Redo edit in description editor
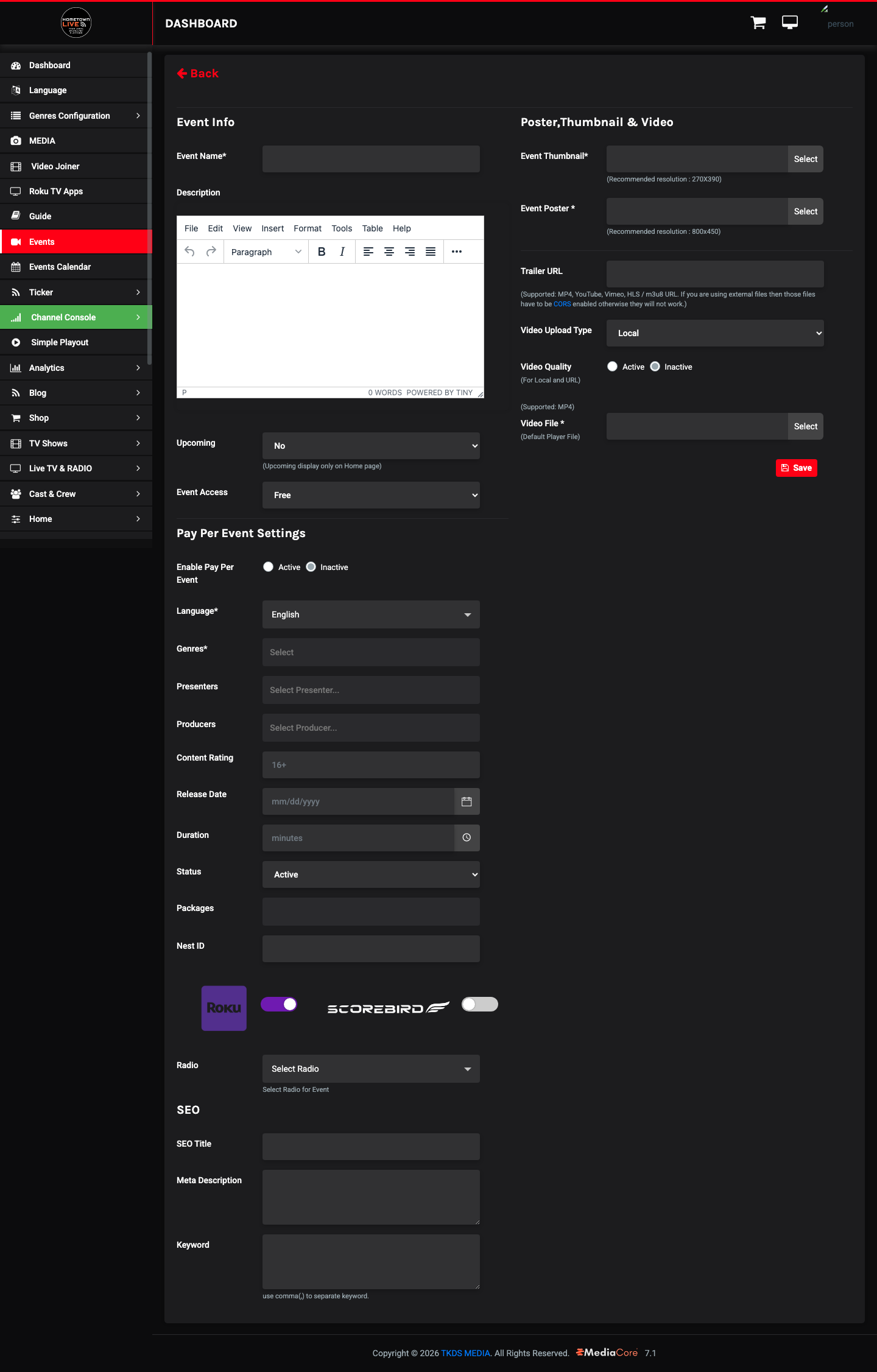Viewport: 877px width, 1372px height. click(211, 252)
